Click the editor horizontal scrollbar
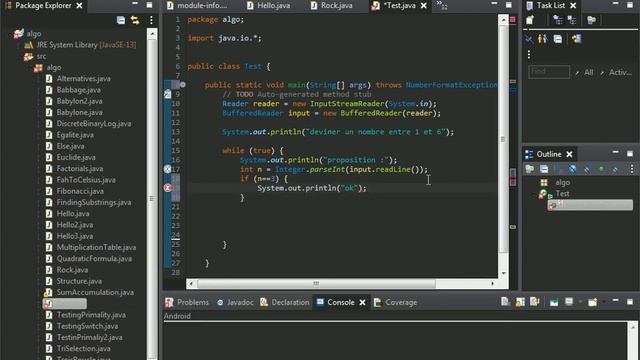The height and width of the screenshot is (360, 640). point(316,283)
